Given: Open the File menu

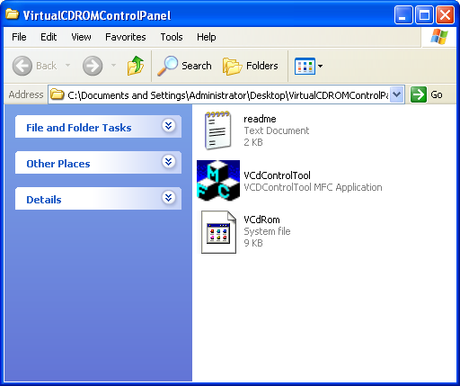Looking at the screenshot, I should (19, 37).
